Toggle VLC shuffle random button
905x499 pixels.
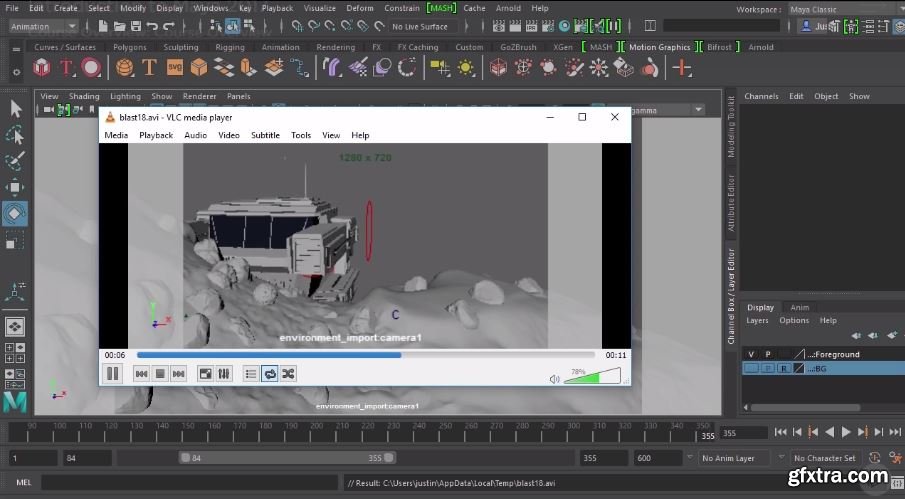(x=288, y=374)
